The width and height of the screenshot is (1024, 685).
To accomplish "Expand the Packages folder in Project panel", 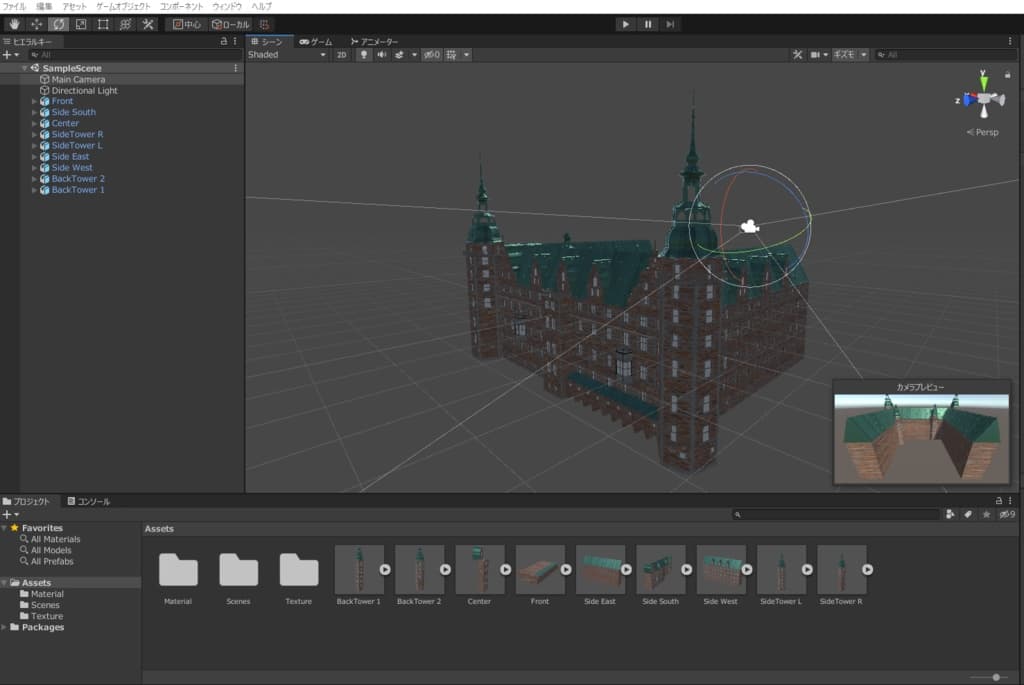I will [x=5, y=627].
